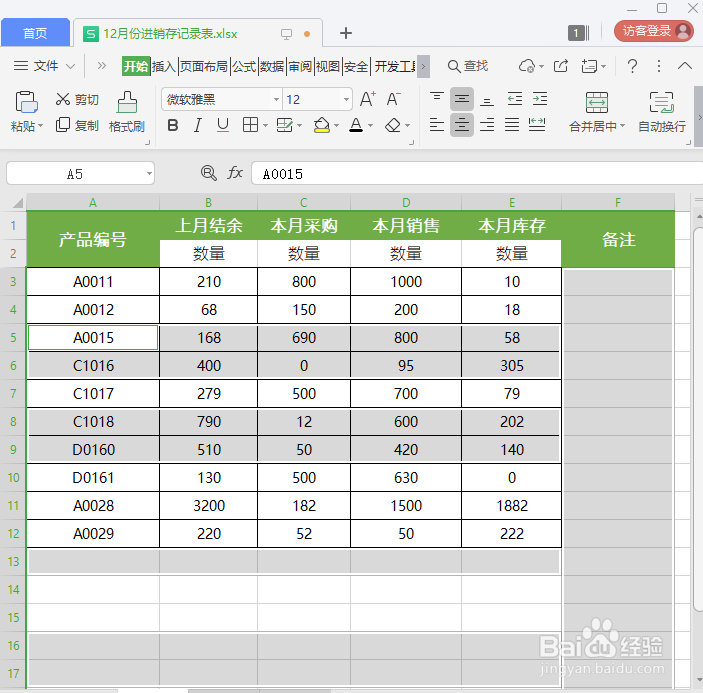703x693 pixels.
Task: Expand the Paste options arrow
Action: click(x=40, y=126)
